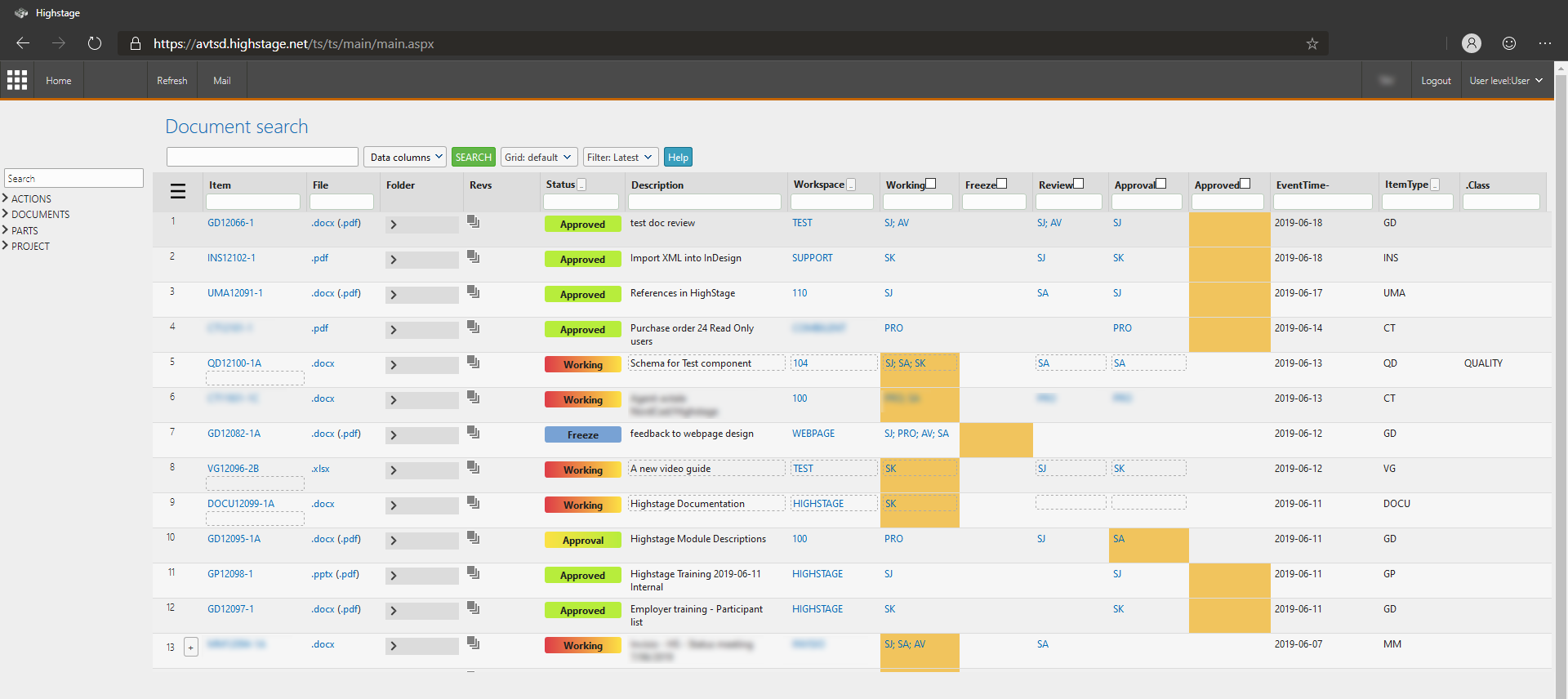The height and width of the screenshot is (699, 1568).
Task: Go to Home menu item
Action: [59, 81]
